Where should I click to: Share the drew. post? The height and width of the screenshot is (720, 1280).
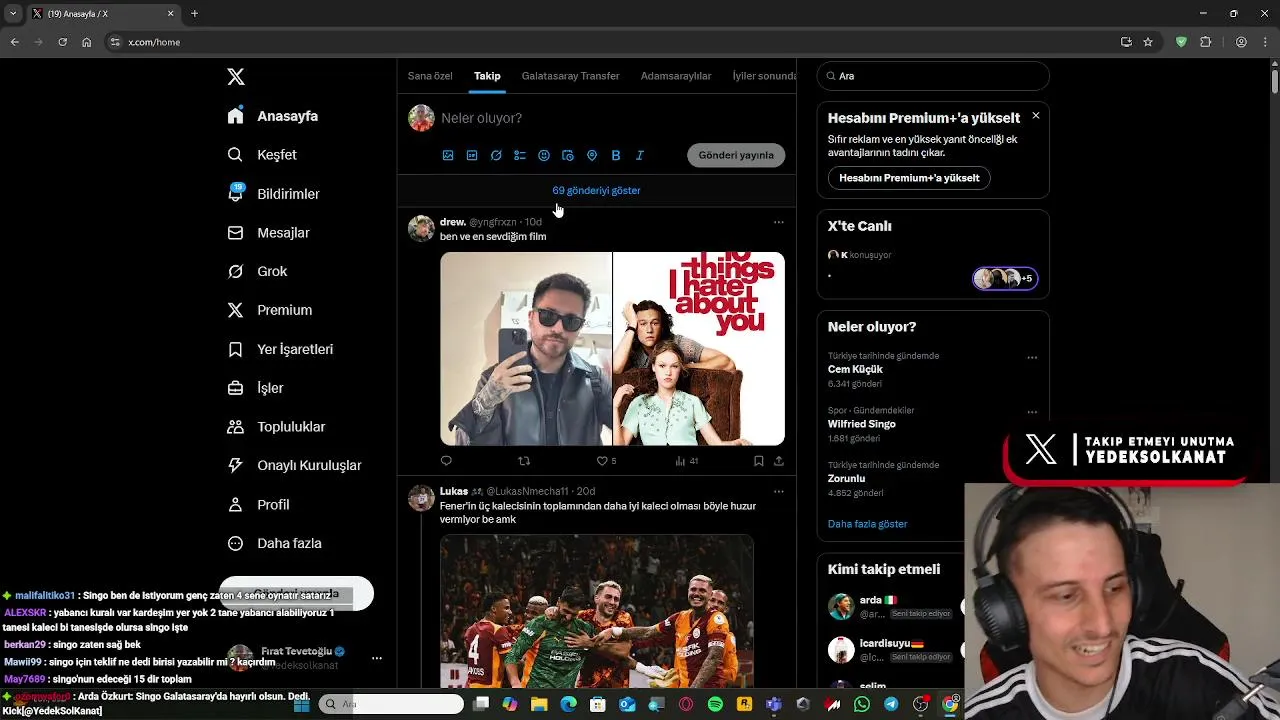(779, 461)
